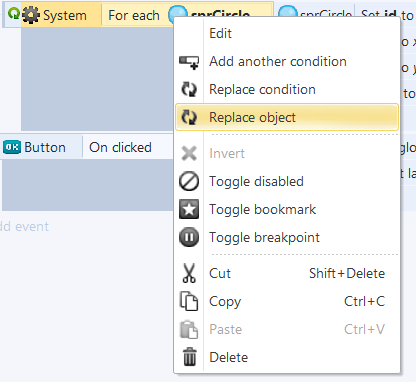
Task: Click the sprCircle action object on the right
Action: tap(315, 14)
